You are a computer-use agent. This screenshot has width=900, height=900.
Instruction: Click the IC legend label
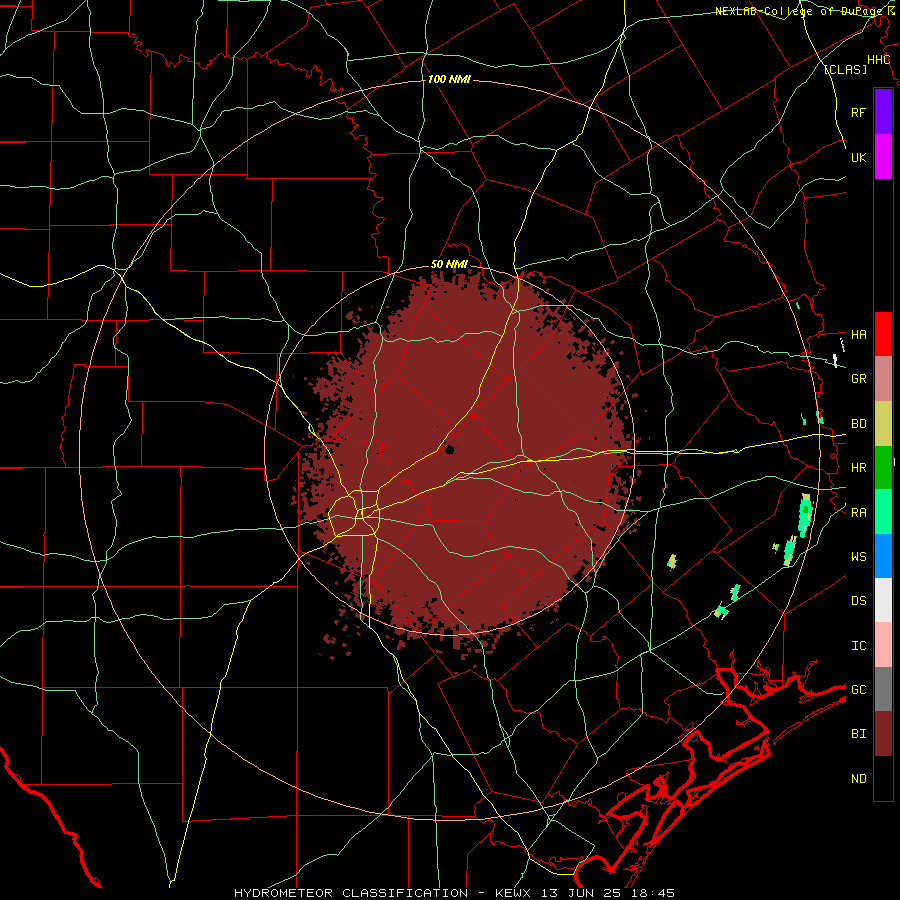(x=858, y=646)
